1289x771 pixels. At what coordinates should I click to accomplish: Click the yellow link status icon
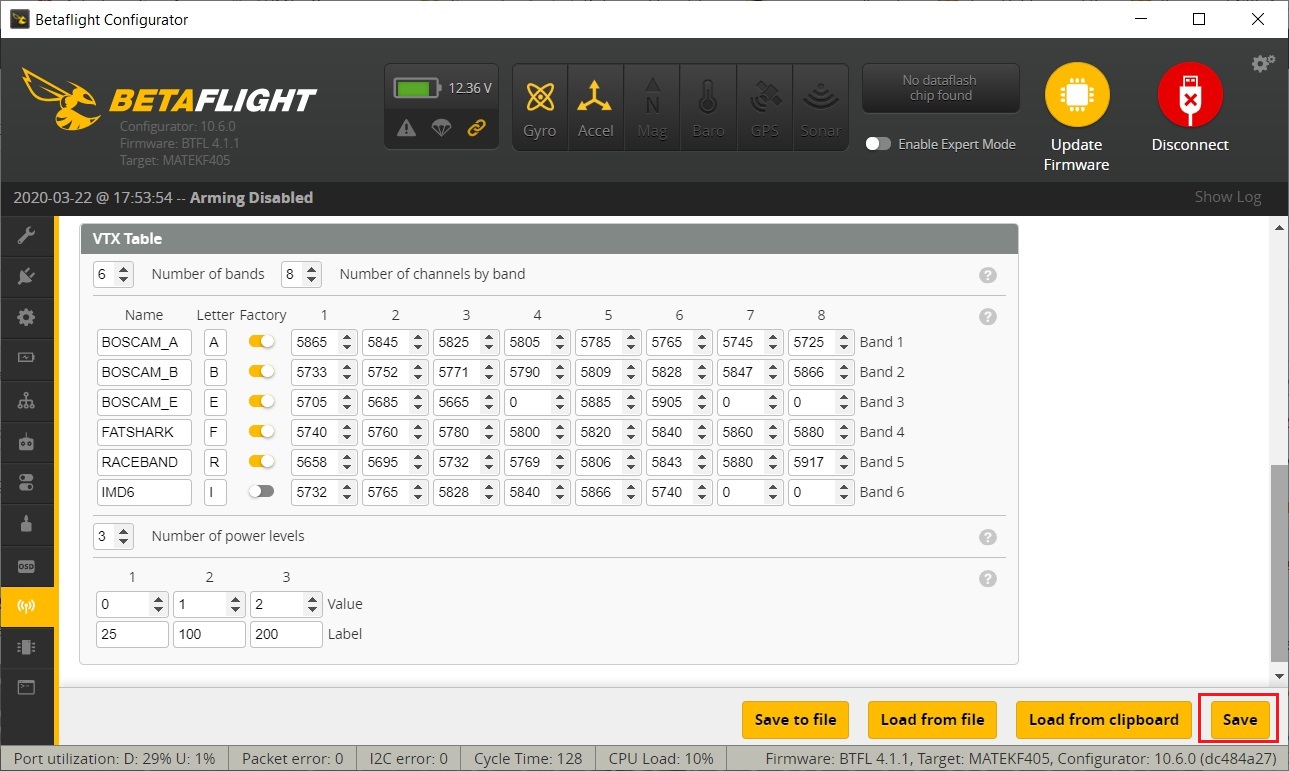coord(476,127)
